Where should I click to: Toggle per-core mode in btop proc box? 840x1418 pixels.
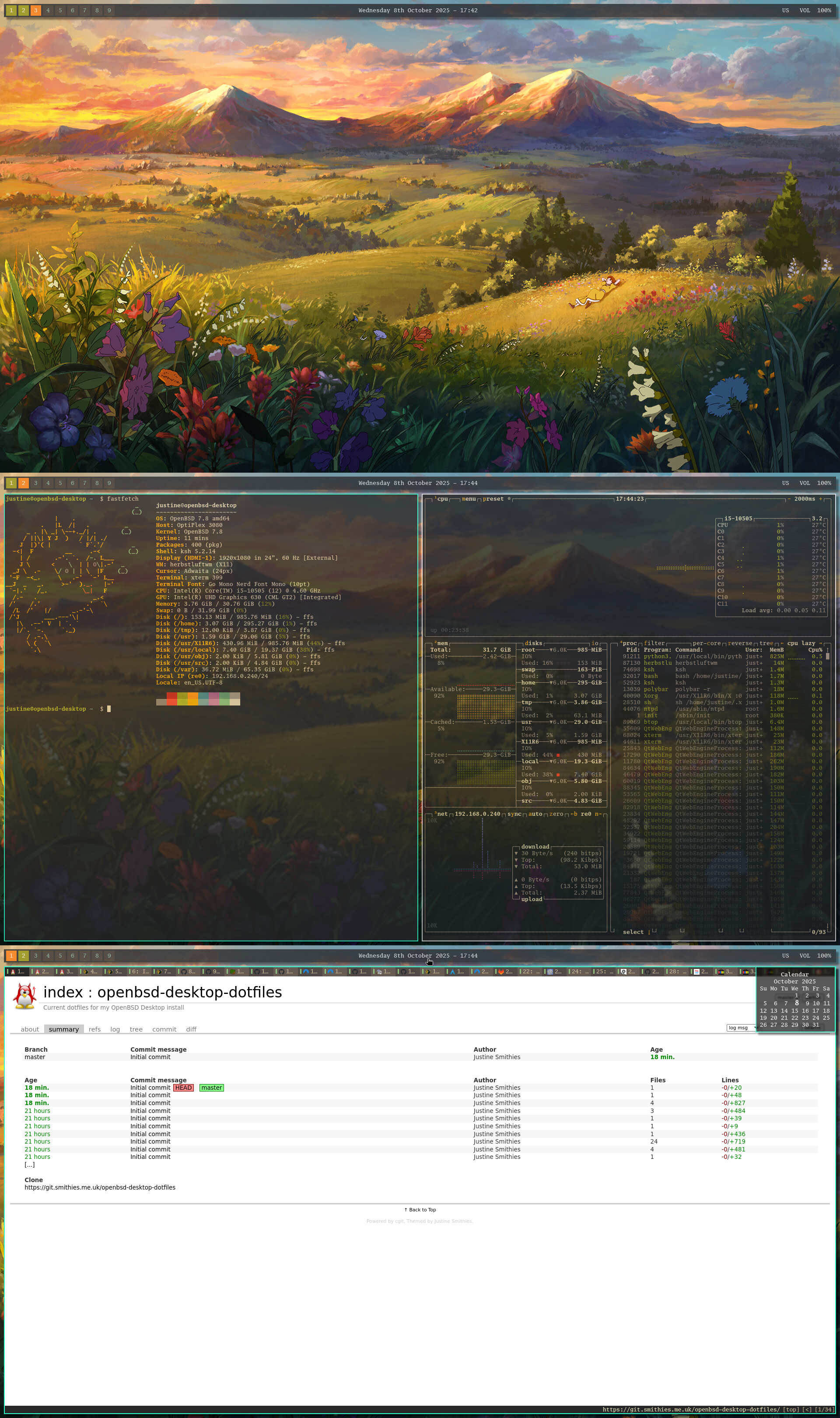click(x=707, y=643)
